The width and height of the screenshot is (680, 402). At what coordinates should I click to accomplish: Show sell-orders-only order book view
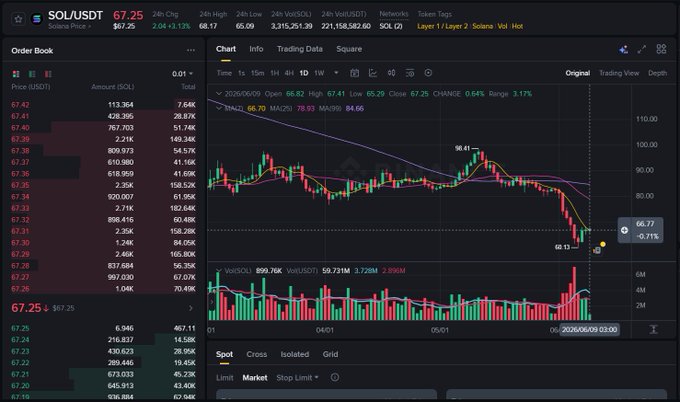click(48, 74)
